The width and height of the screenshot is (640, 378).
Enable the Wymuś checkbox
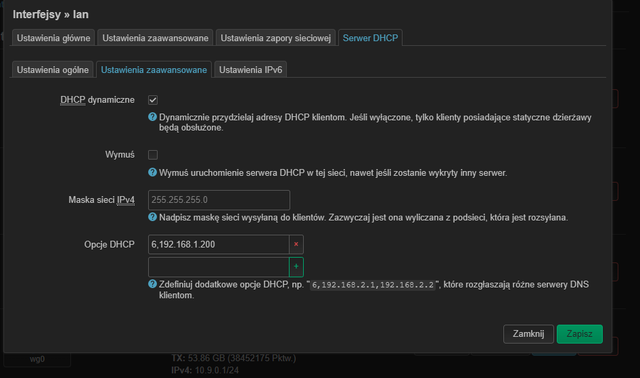153,155
